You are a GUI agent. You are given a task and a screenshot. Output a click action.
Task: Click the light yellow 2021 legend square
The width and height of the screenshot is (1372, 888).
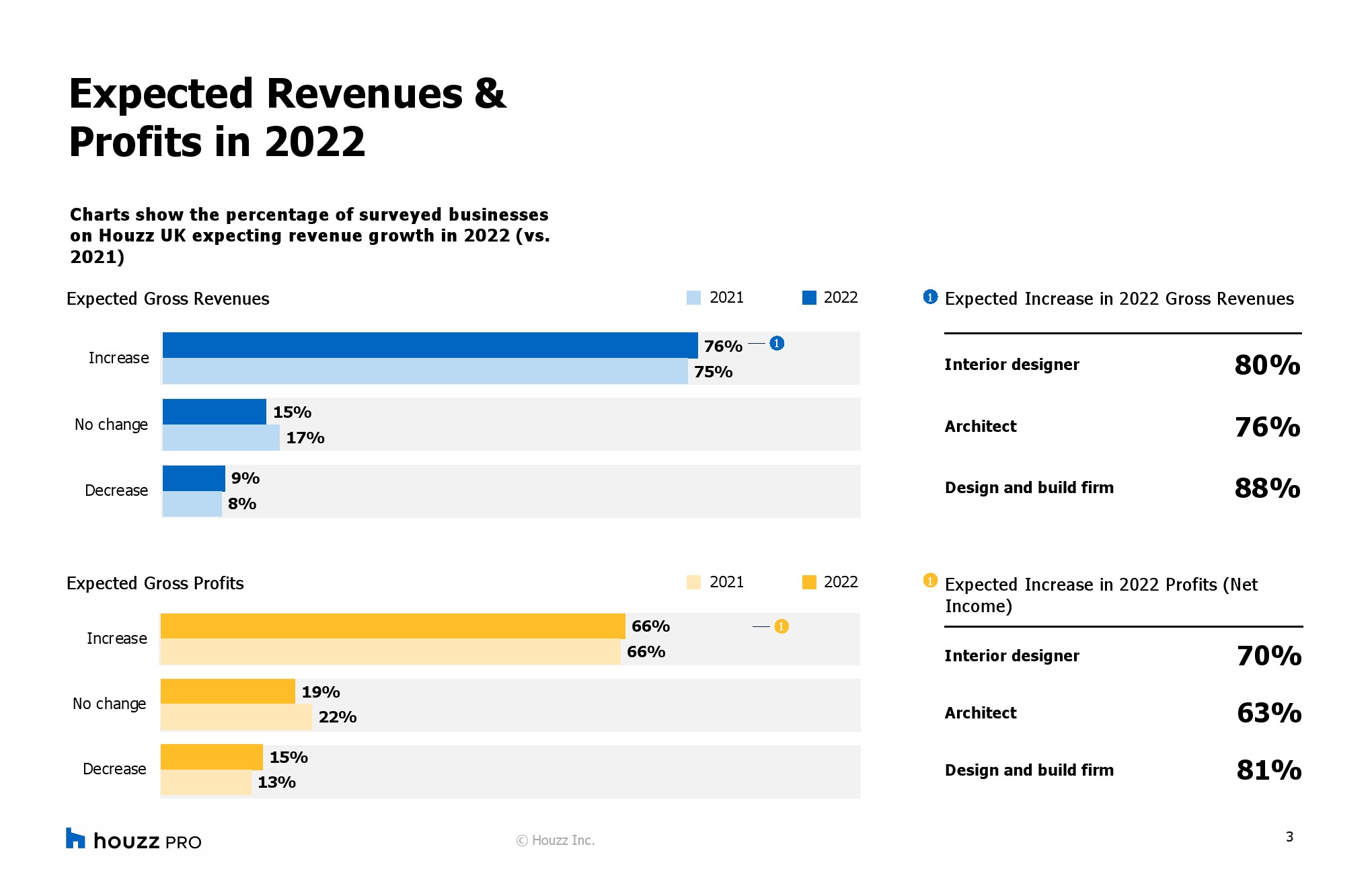pos(693,583)
